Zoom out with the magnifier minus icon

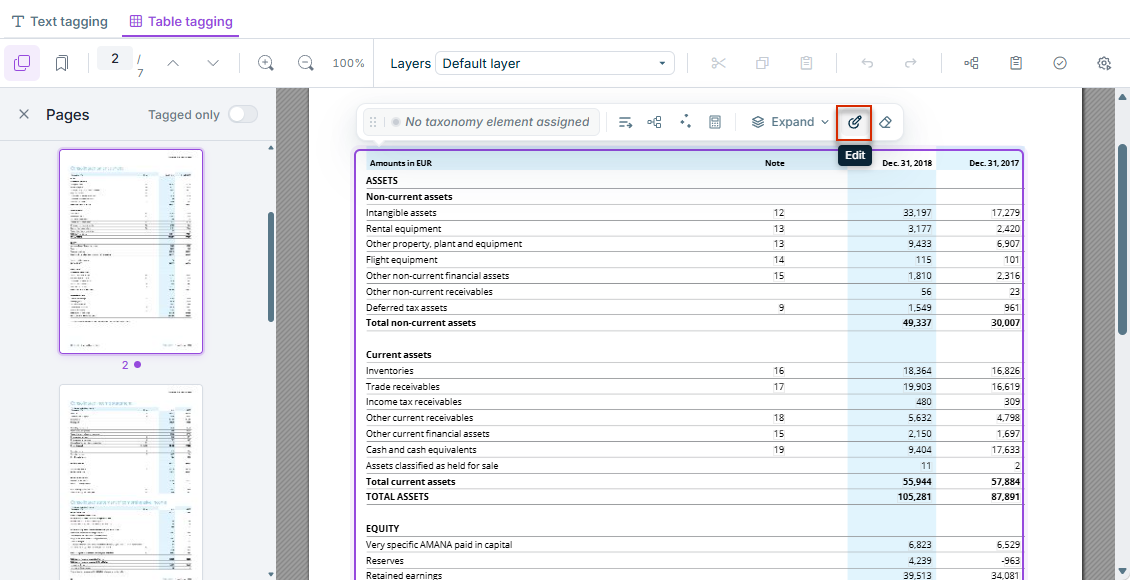tap(306, 63)
